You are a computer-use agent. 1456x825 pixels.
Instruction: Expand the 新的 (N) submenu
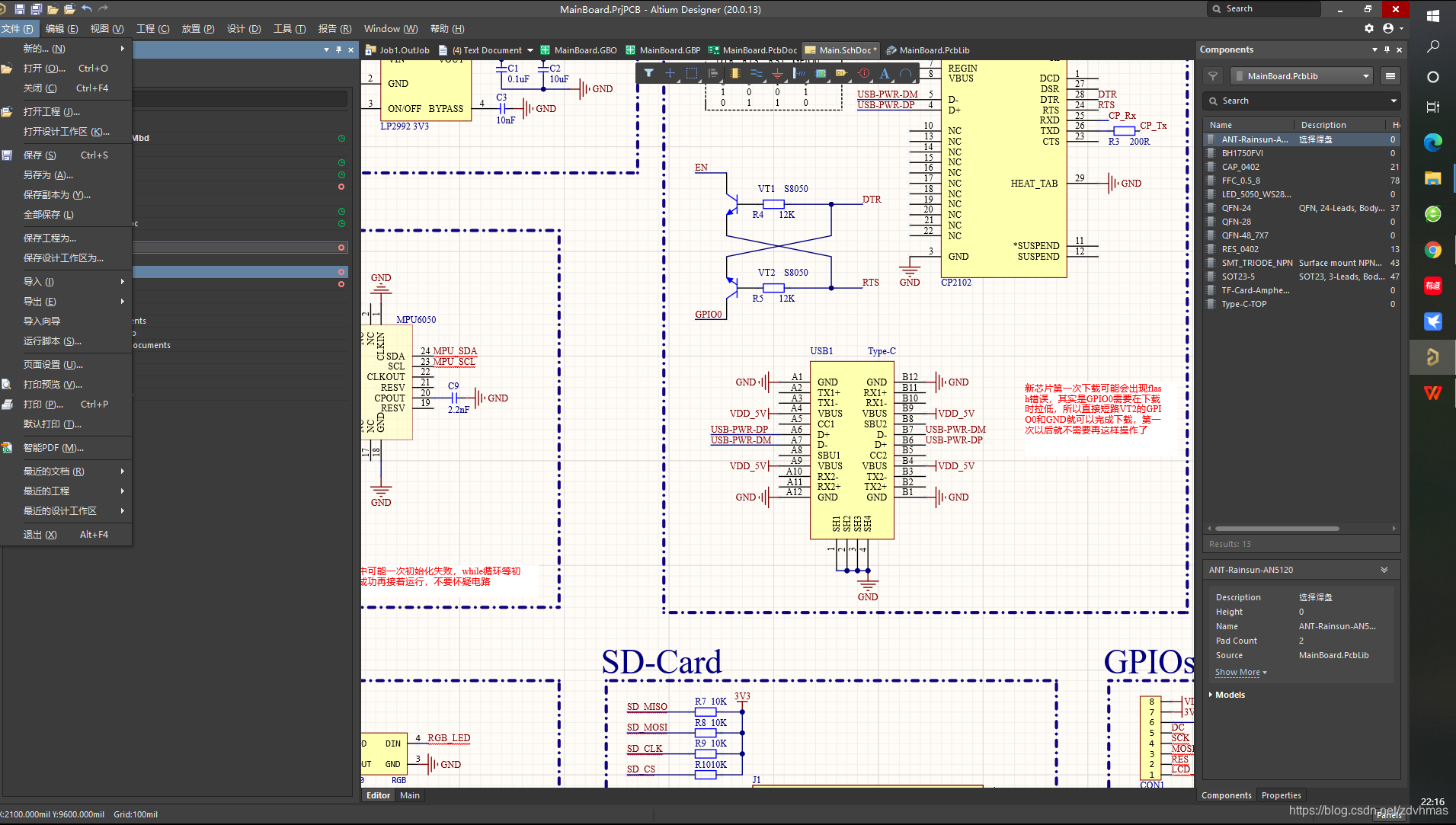pos(67,48)
